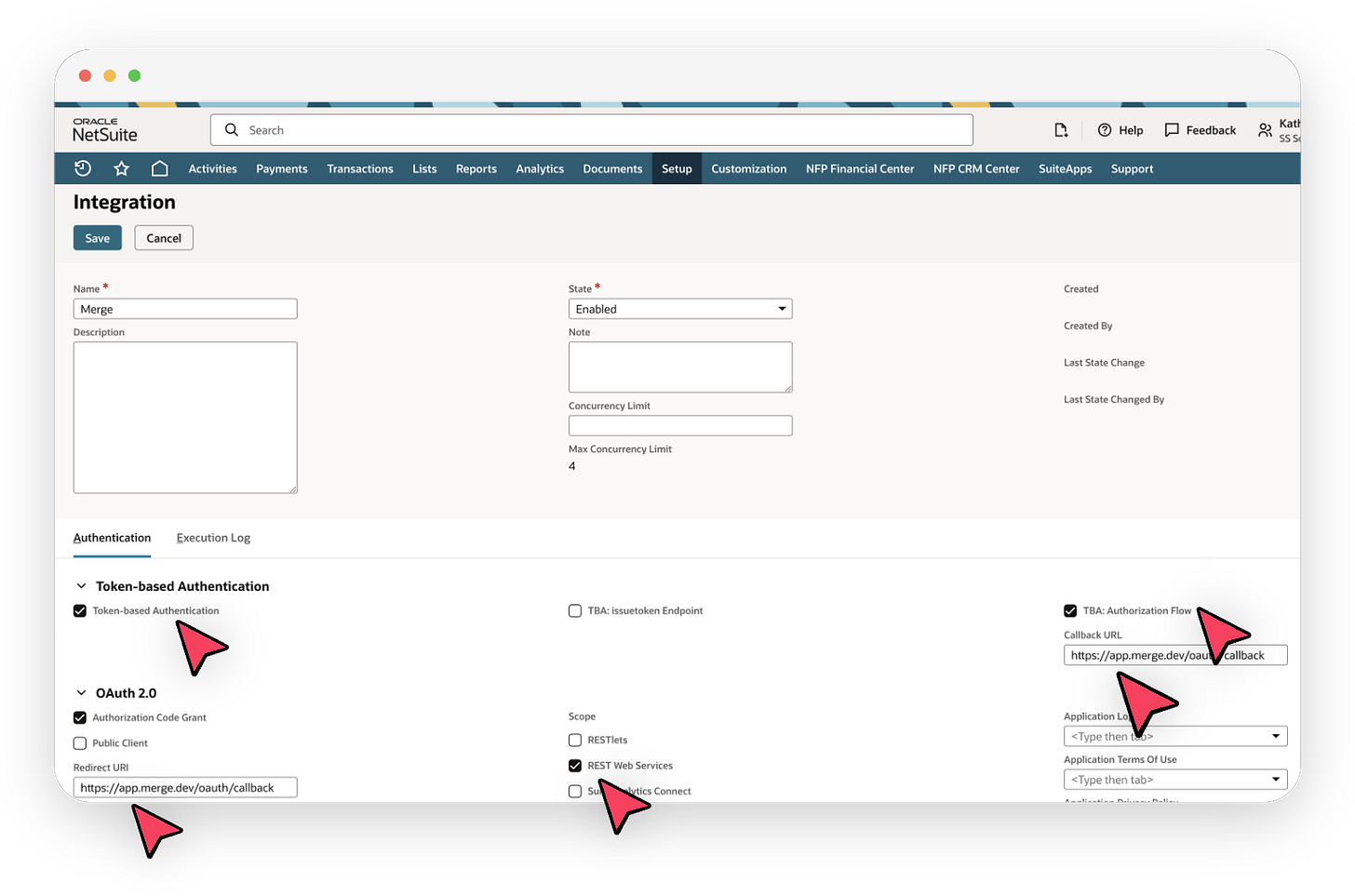Viewport: 1355px width, 896px height.
Task: Click the Create New document icon
Action: 1061,130
